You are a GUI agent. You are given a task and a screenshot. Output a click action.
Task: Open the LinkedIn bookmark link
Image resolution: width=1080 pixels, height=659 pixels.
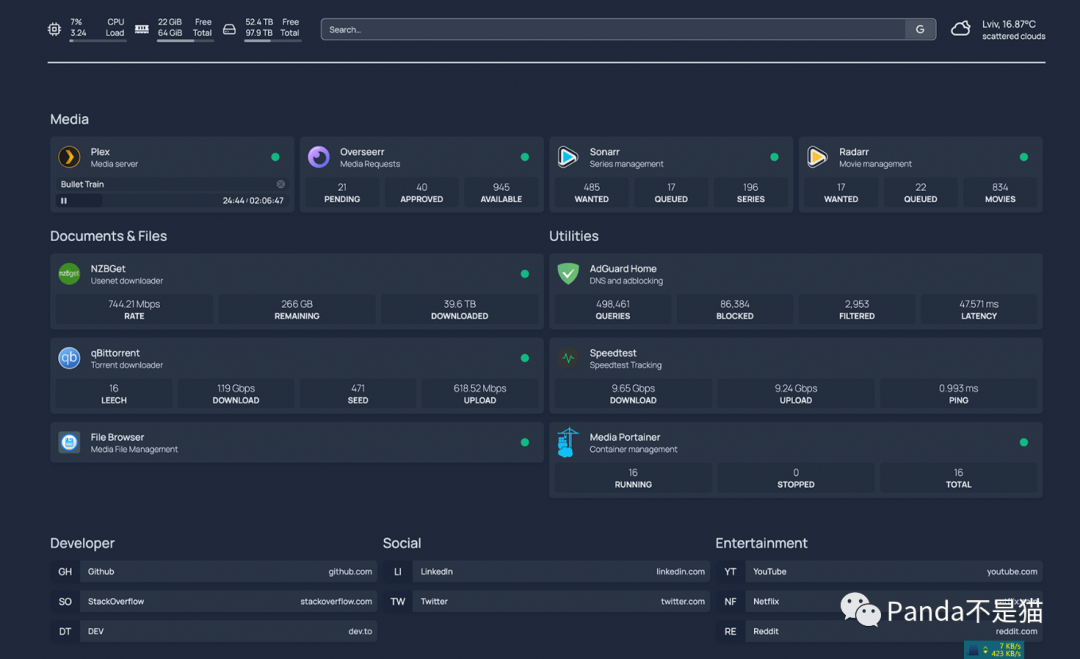(561, 572)
